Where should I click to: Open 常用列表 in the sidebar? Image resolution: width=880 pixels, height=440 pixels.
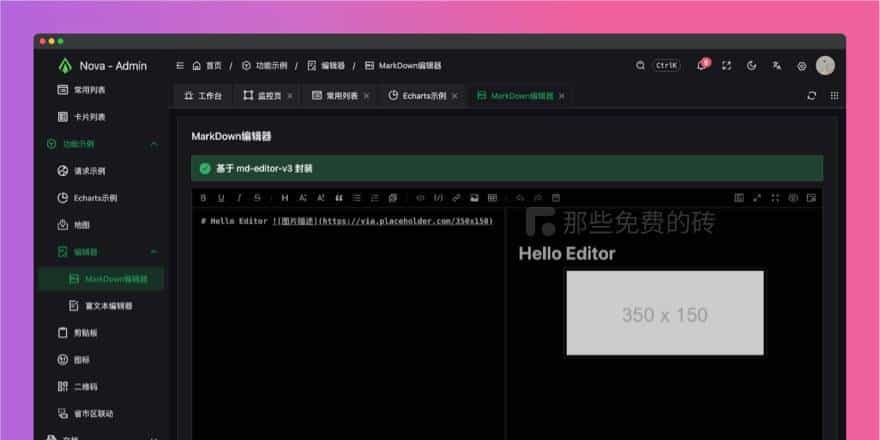coord(102,90)
